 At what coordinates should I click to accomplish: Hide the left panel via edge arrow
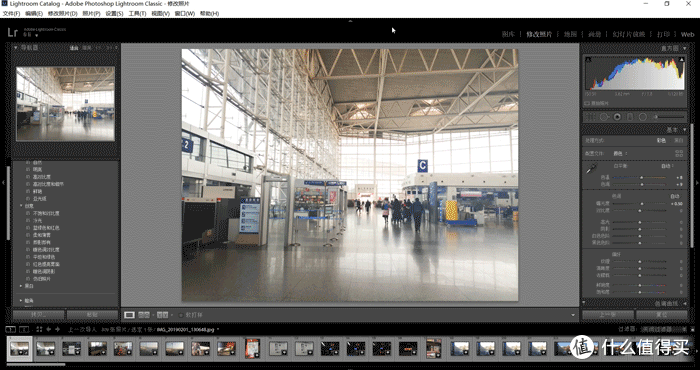coord(3,182)
